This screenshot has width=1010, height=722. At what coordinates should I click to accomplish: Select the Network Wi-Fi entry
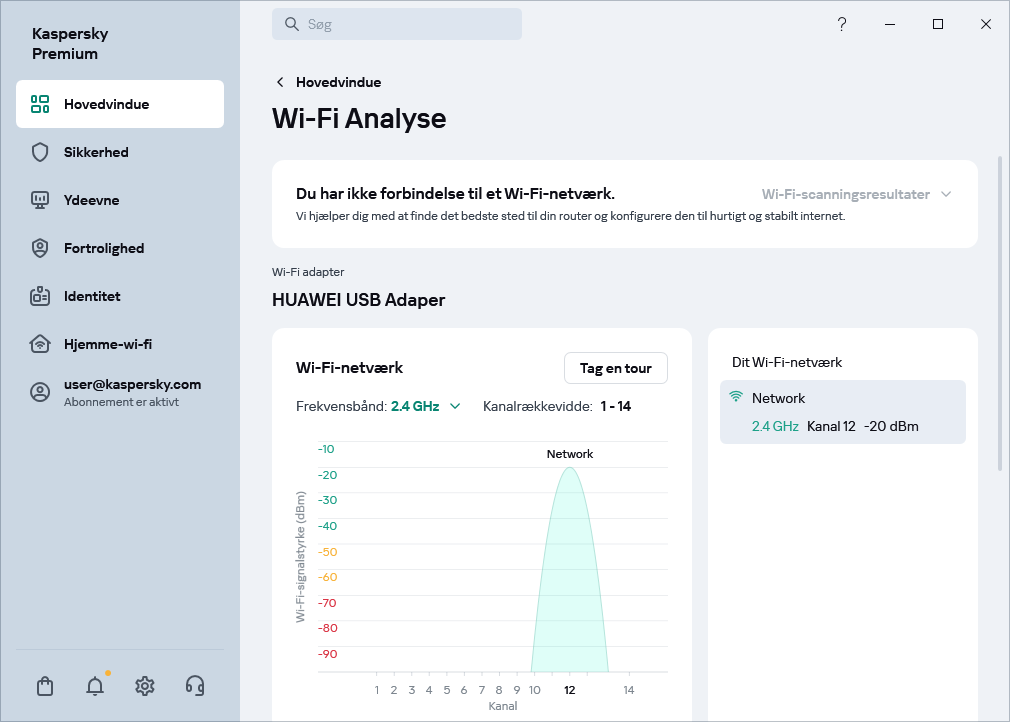point(842,411)
